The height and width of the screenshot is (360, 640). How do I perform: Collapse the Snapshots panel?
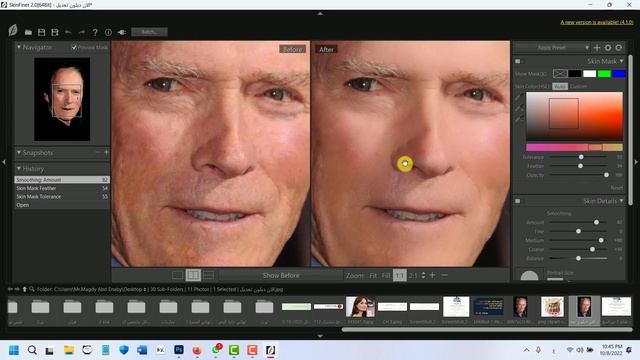click(19, 152)
